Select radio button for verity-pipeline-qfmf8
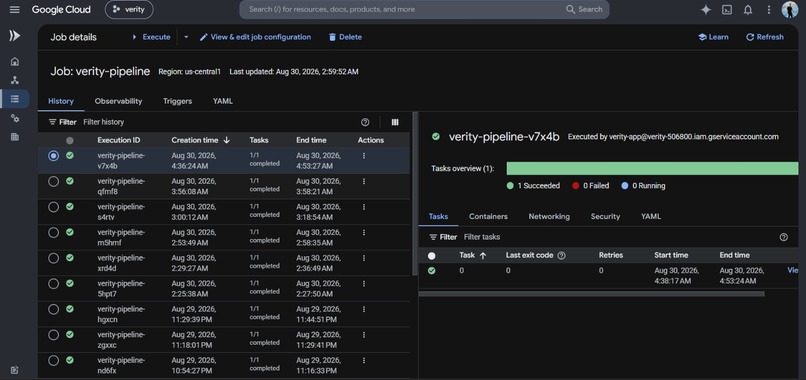806x380 pixels. tap(53, 182)
